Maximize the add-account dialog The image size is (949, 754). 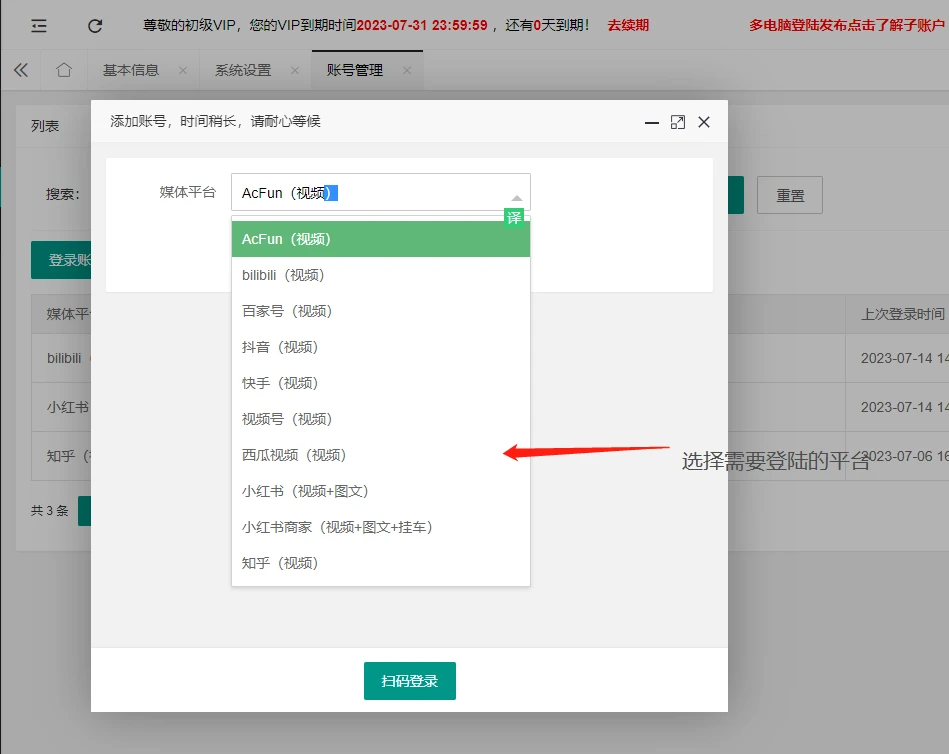678,122
